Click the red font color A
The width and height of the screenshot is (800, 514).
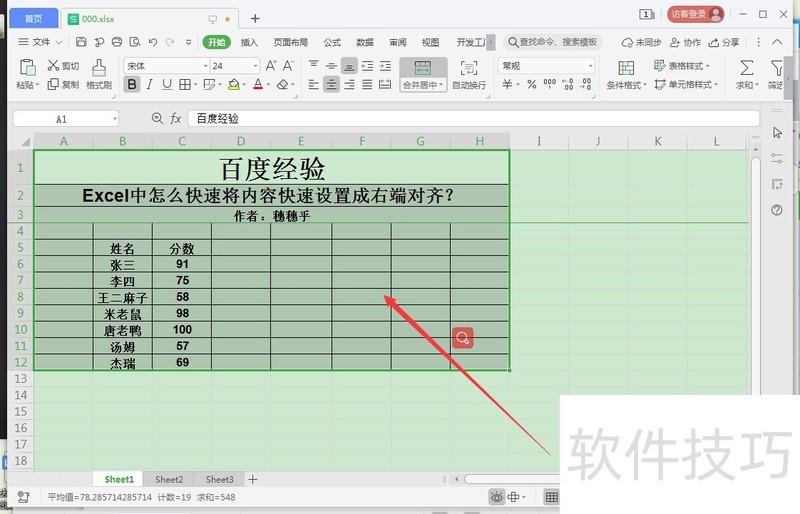tap(258, 84)
